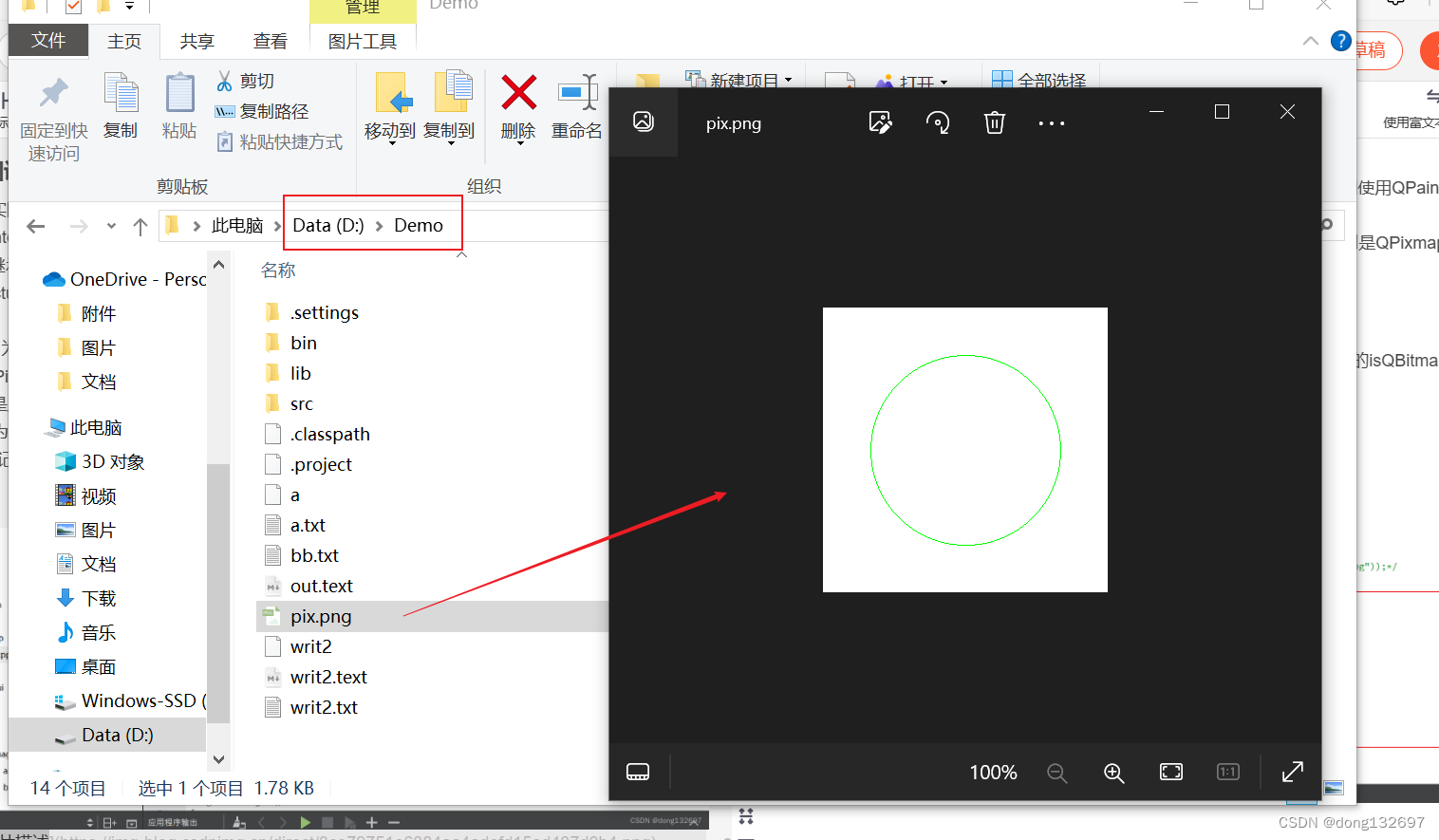Switch to the Share ribbon tab
The image size is (1439, 840).
pos(196,41)
